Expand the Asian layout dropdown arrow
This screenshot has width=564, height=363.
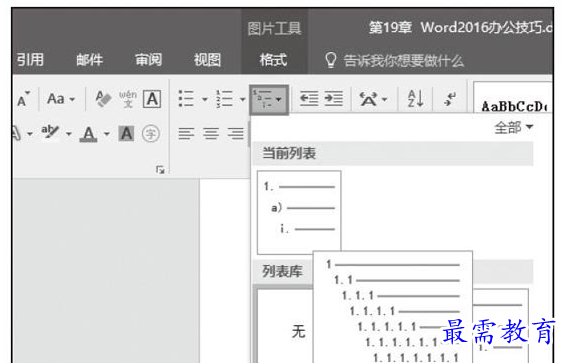[x=385, y=99]
